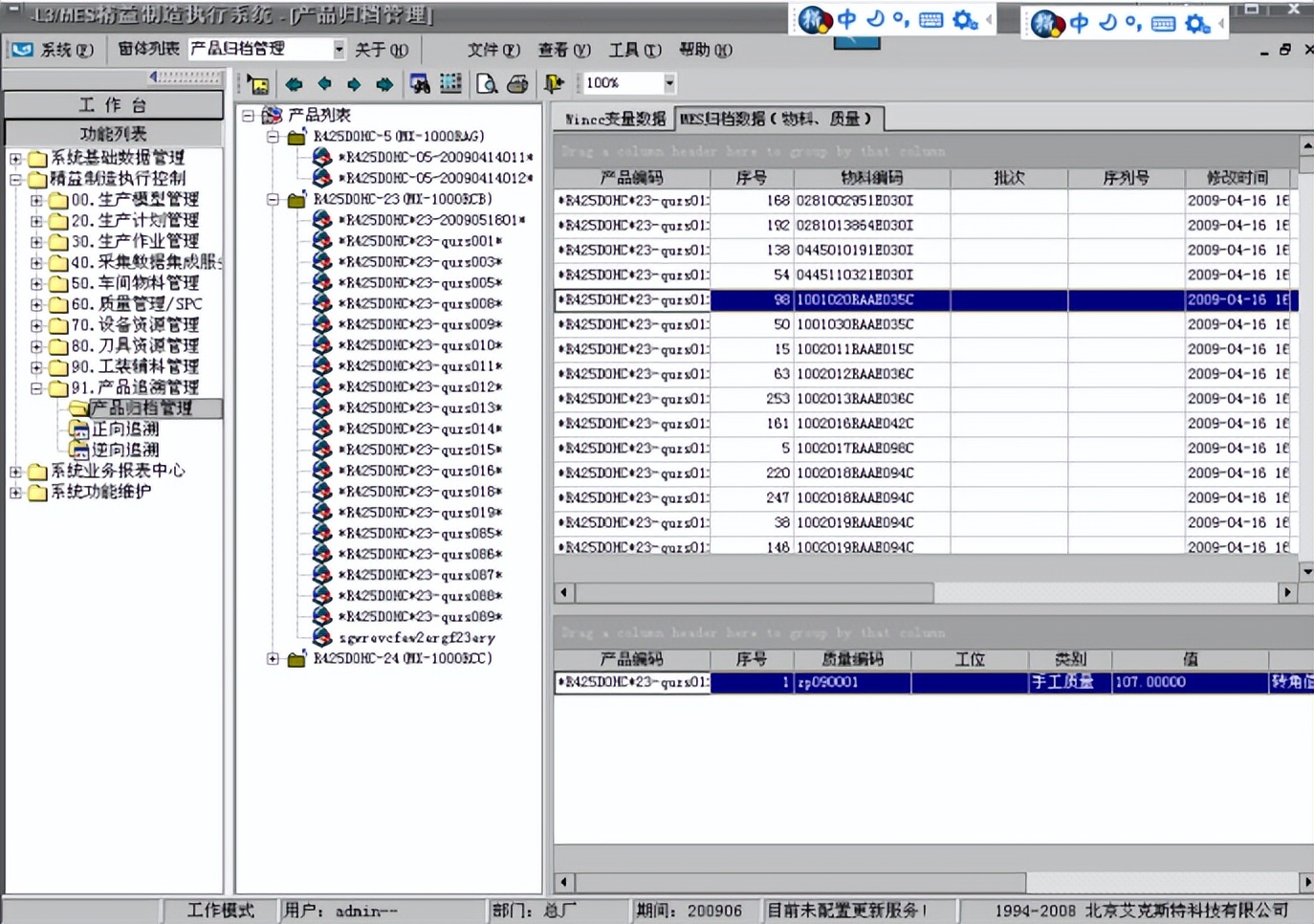This screenshot has width=1314, height=924.
Task: Collapse the 精益制造执行控制 folder
Action: tap(15, 179)
